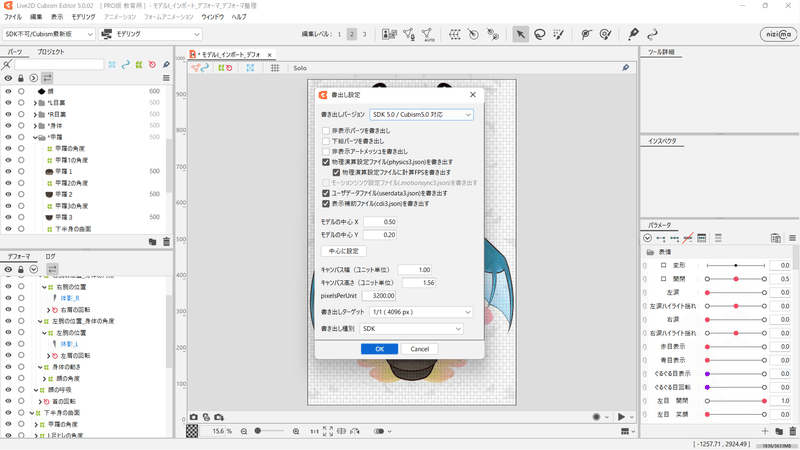800x450 pixels.
Task: Uncheck physics3.json export checkbox
Action: [326, 162]
